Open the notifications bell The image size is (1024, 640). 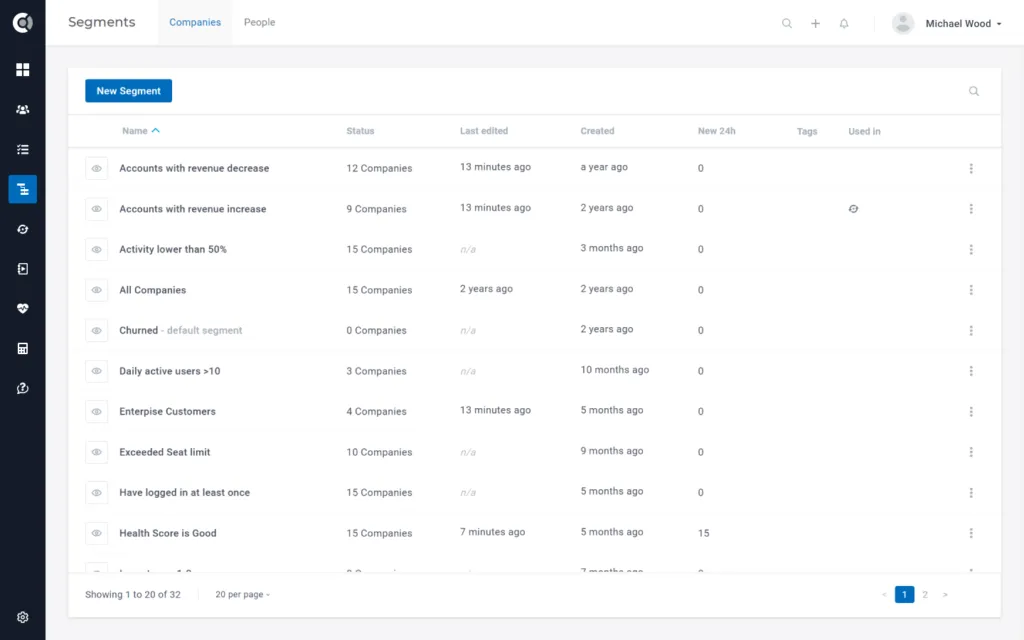(x=844, y=24)
